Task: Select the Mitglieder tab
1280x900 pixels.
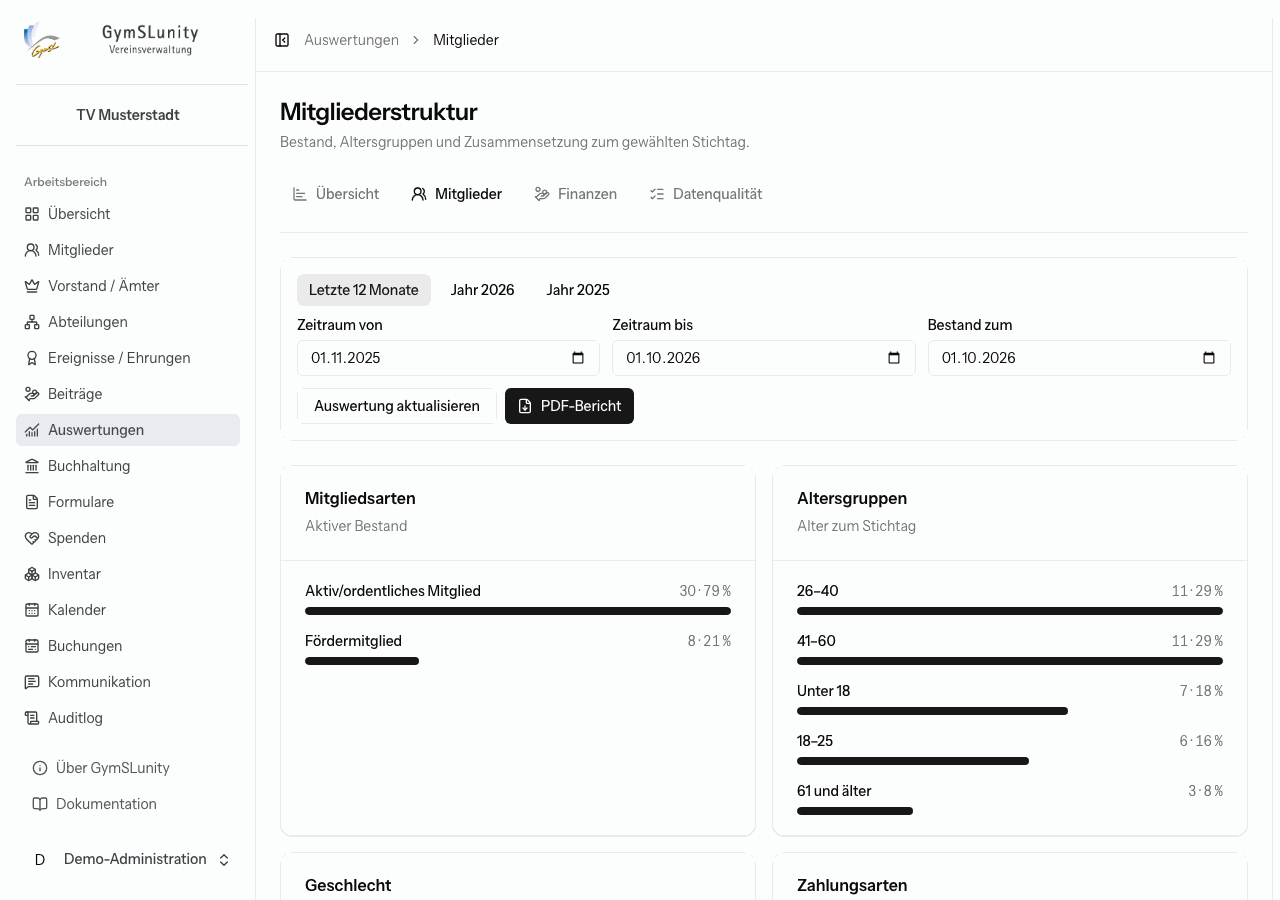Action: click(x=457, y=194)
